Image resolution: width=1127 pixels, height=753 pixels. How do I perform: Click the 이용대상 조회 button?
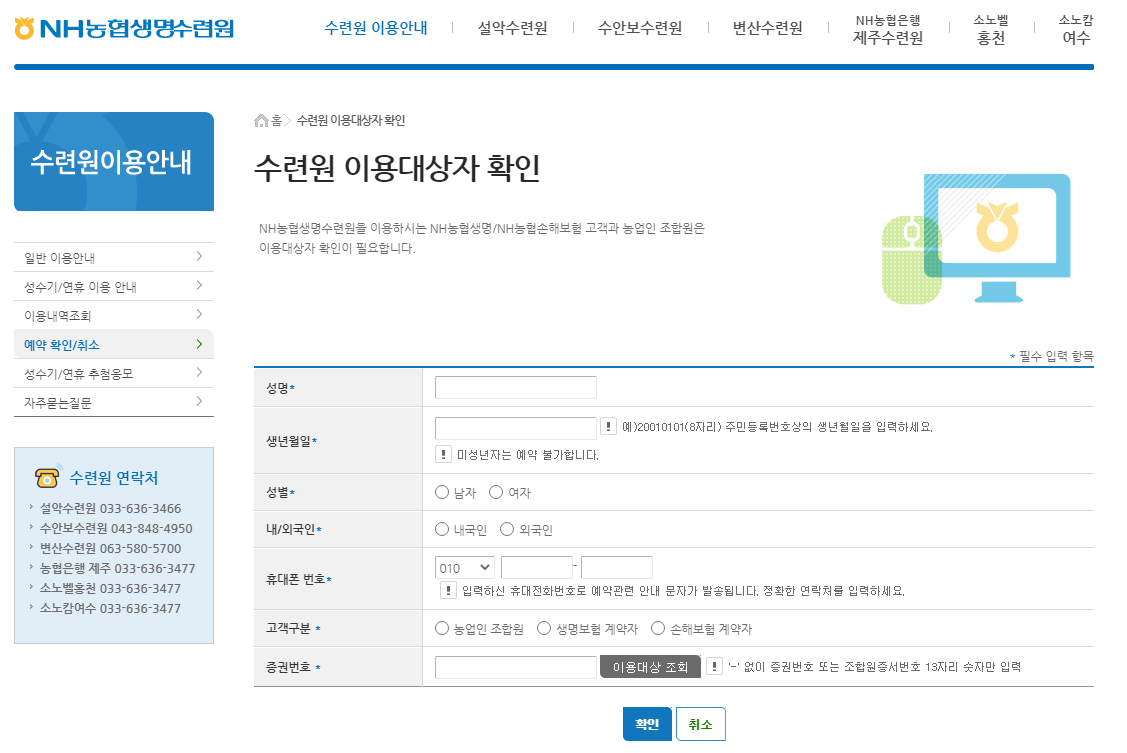650,667
